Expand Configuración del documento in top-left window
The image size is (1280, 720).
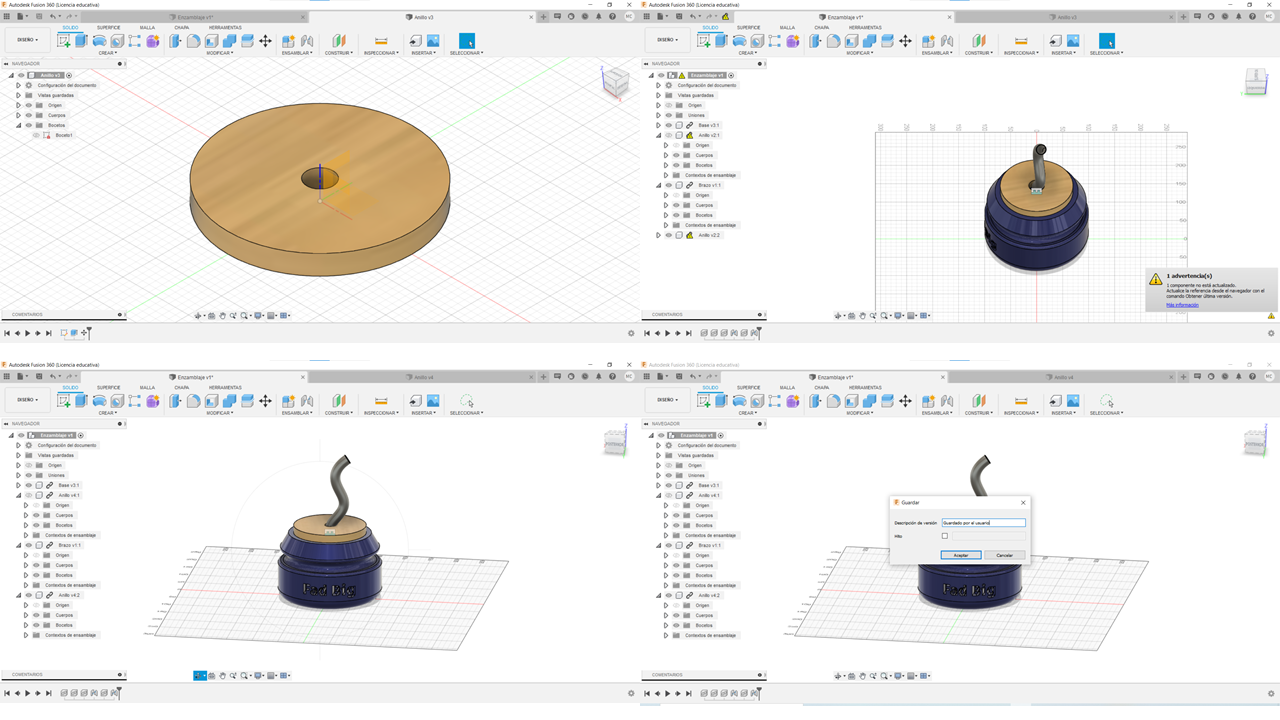[x=18, y=85]
